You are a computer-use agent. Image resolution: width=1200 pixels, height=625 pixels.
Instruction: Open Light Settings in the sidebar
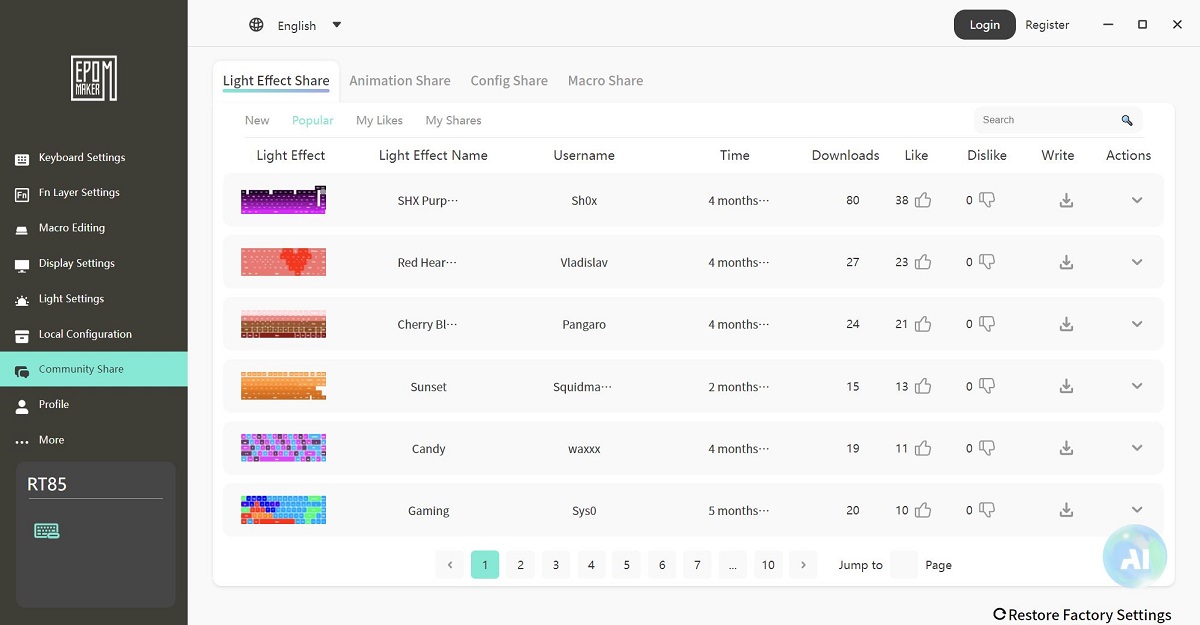71,299
